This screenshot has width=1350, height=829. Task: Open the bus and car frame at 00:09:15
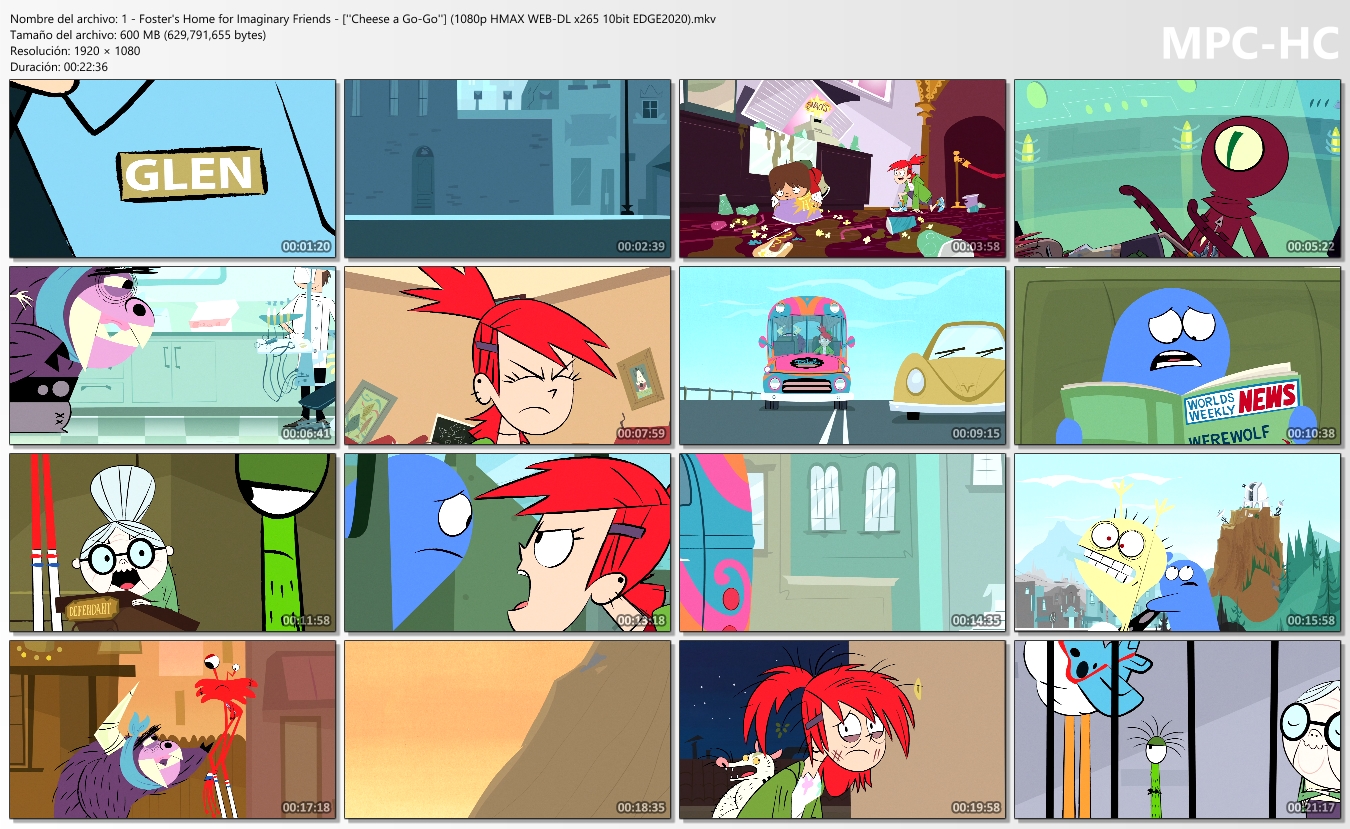click(843, 356)
